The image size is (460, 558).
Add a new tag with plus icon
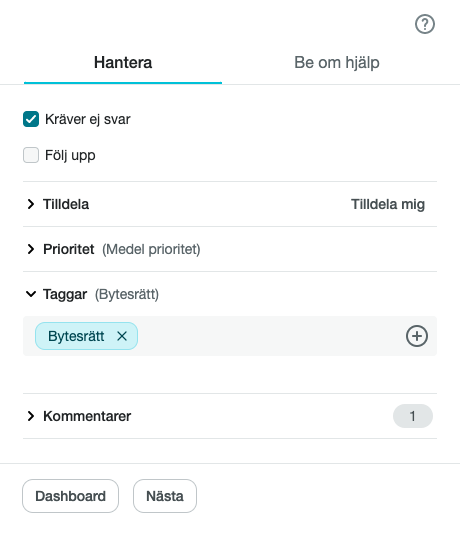(417, 336)
